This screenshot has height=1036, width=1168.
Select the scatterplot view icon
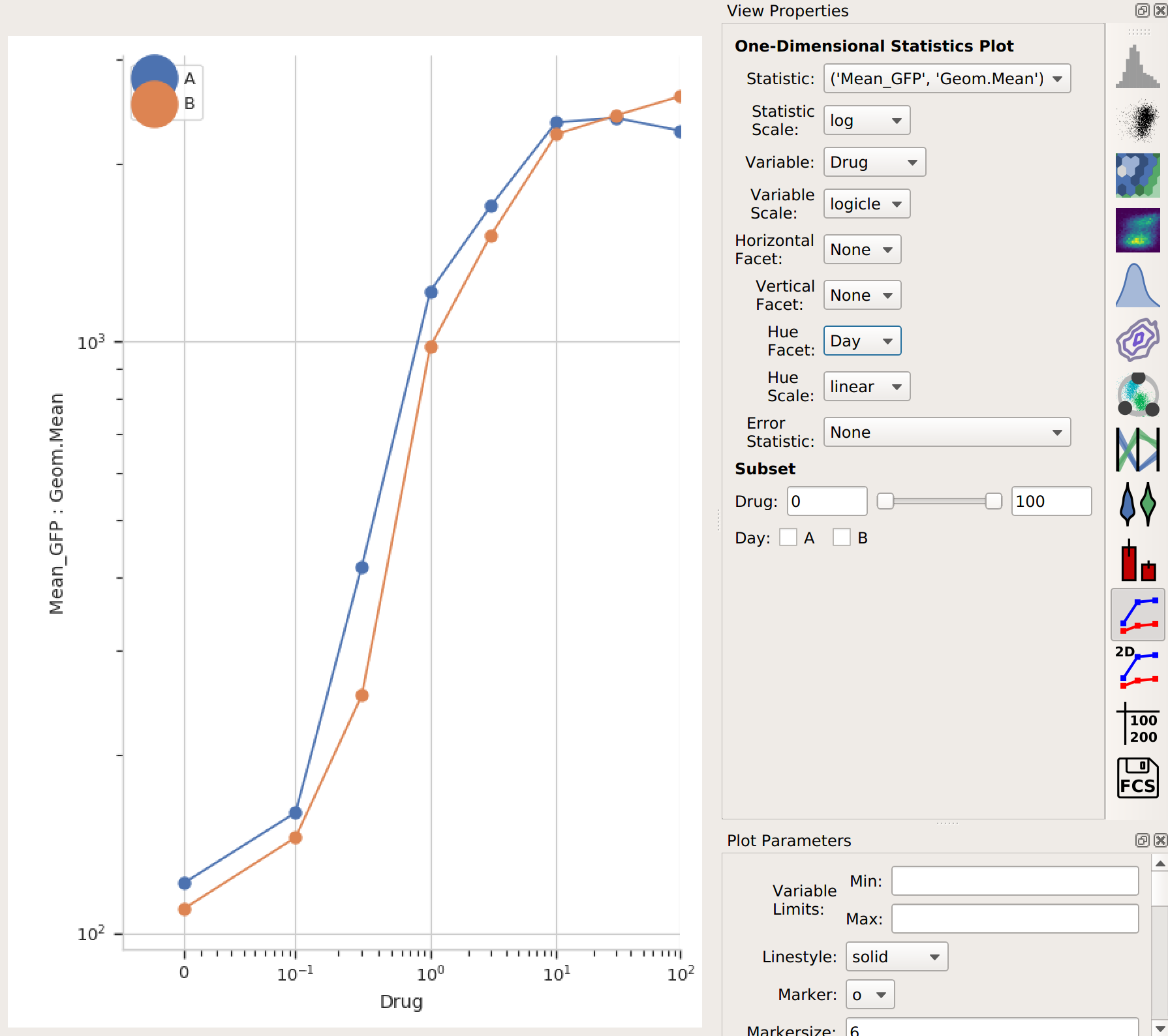tap(1137, 121)
